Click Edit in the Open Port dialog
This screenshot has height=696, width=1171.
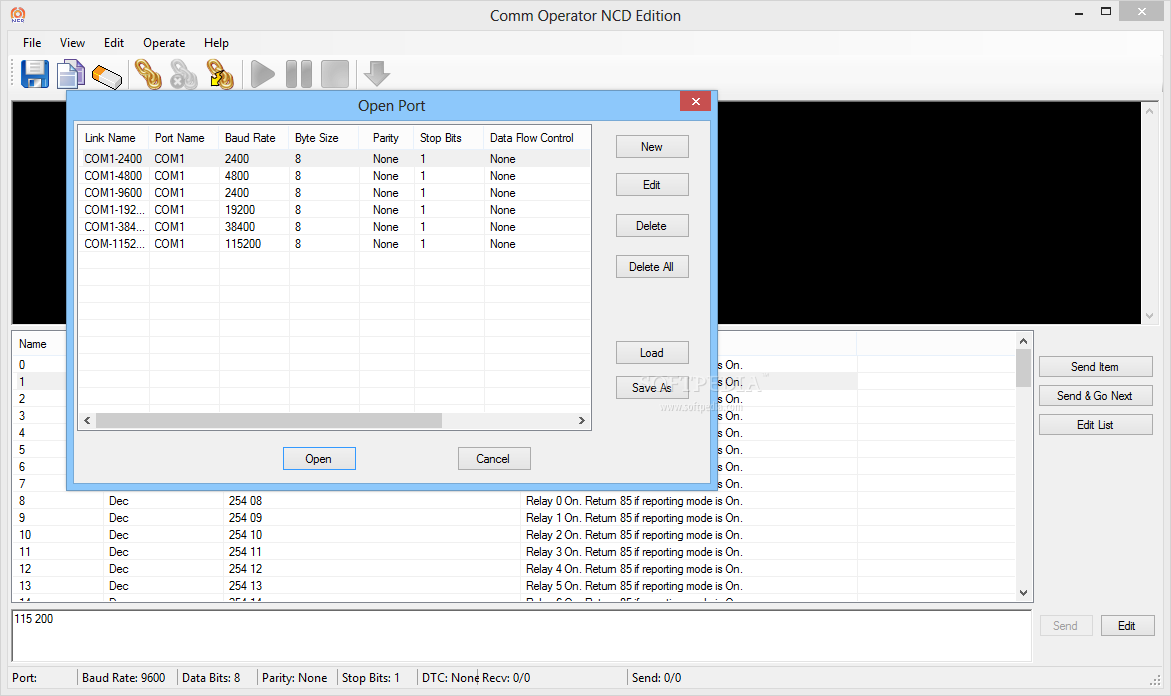click(652, 184)
